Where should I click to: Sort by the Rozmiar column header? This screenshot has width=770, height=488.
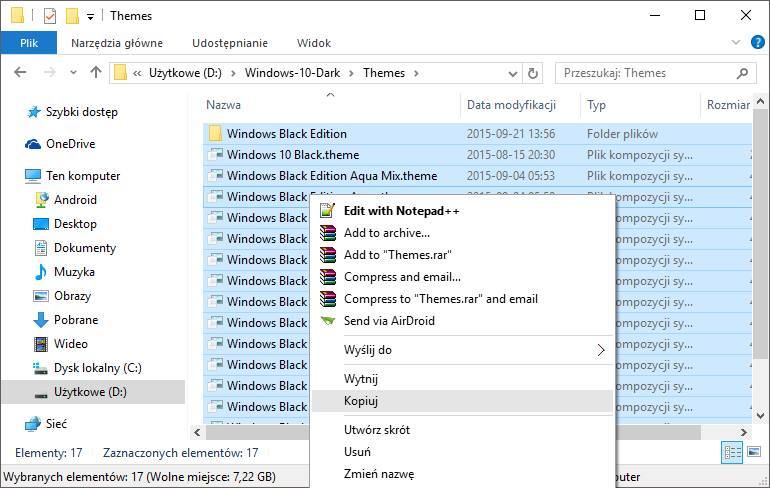pos(728,105)
